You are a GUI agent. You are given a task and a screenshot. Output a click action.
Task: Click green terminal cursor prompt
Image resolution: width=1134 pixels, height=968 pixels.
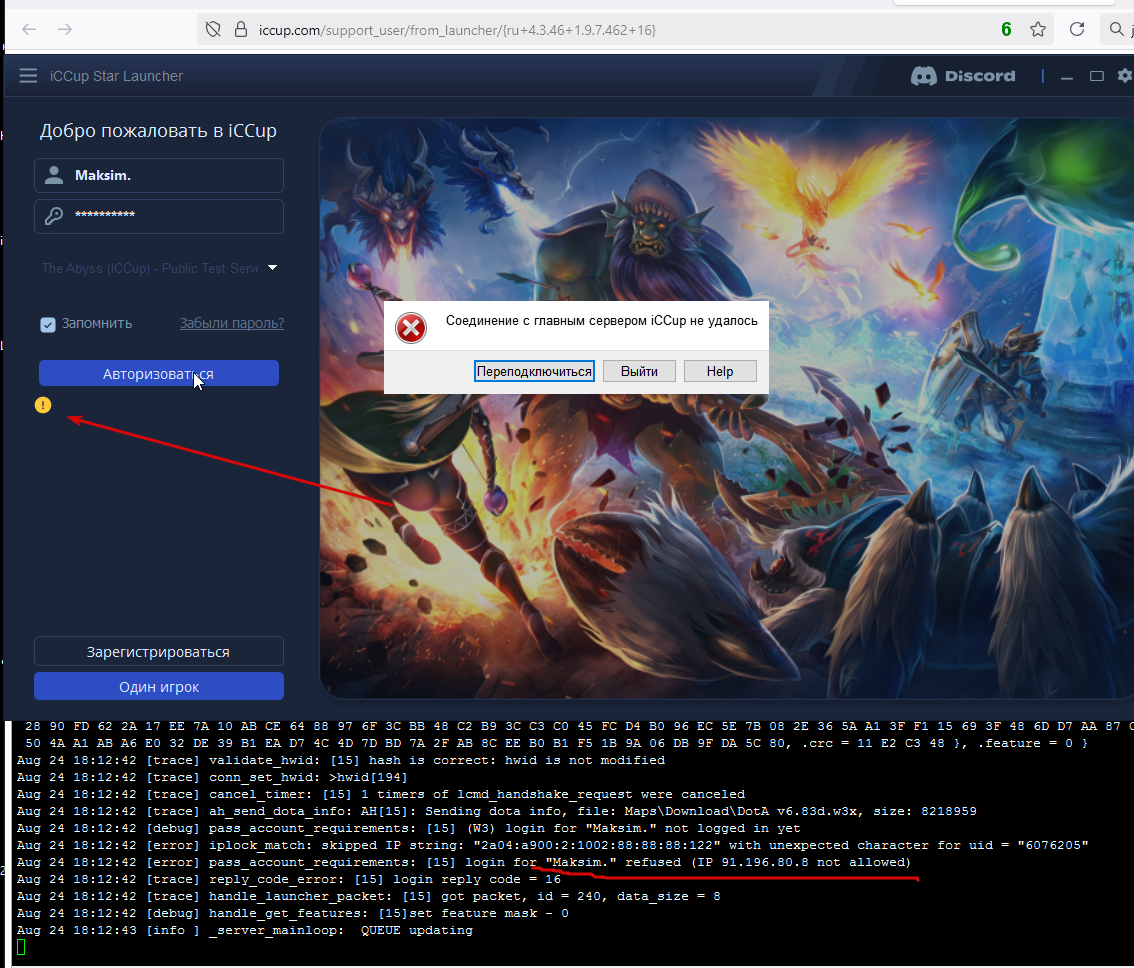[21, 947]
